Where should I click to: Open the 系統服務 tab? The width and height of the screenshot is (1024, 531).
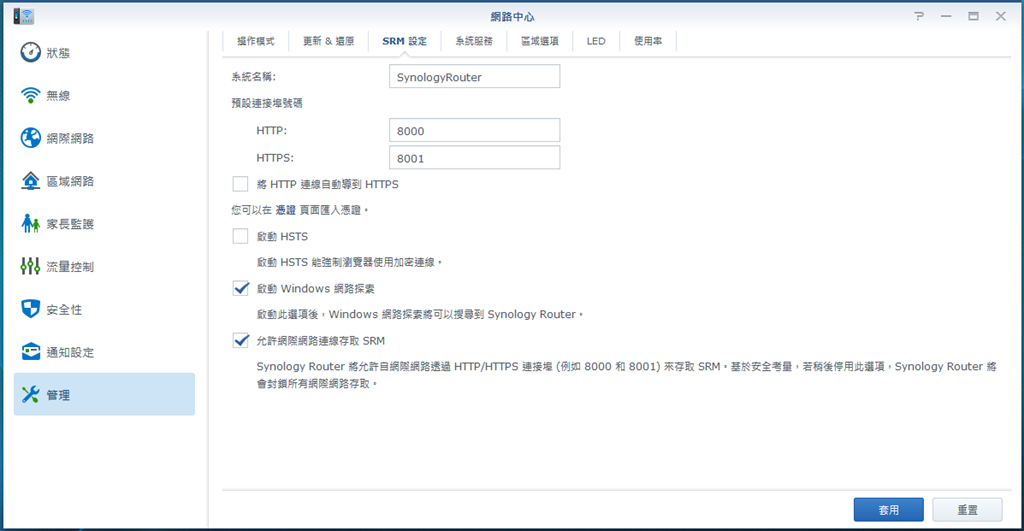473,41
